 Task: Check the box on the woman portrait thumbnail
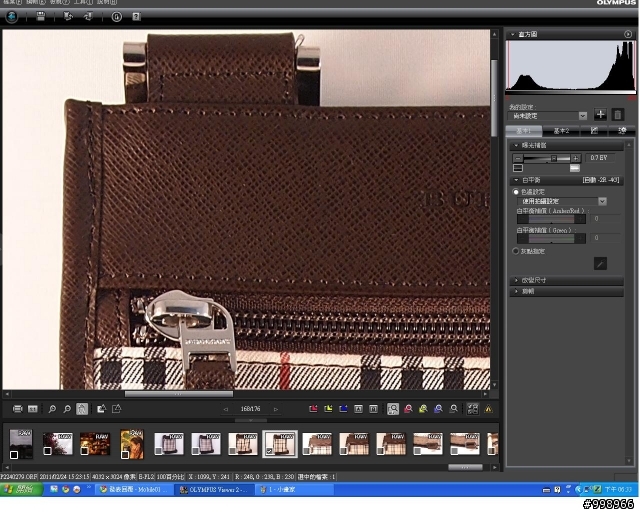pos(125,454)
